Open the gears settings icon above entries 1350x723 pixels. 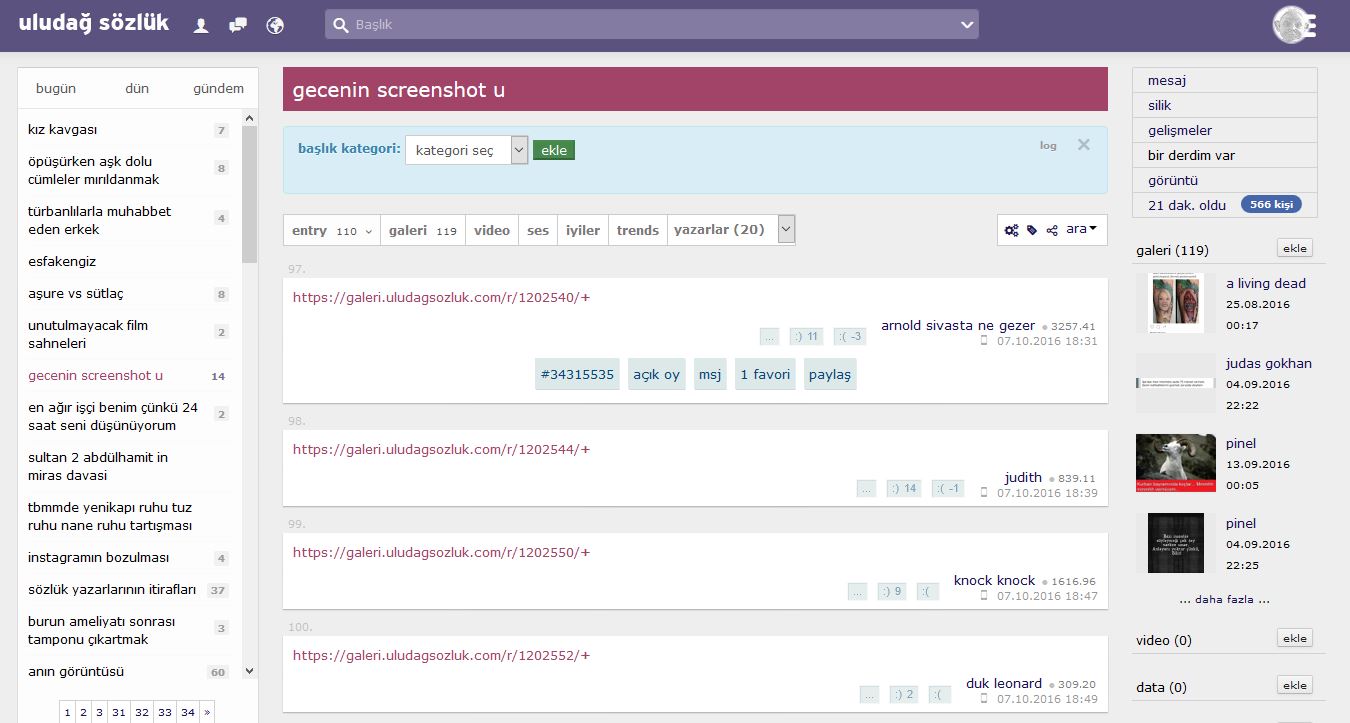click(x=1012, y=230)
